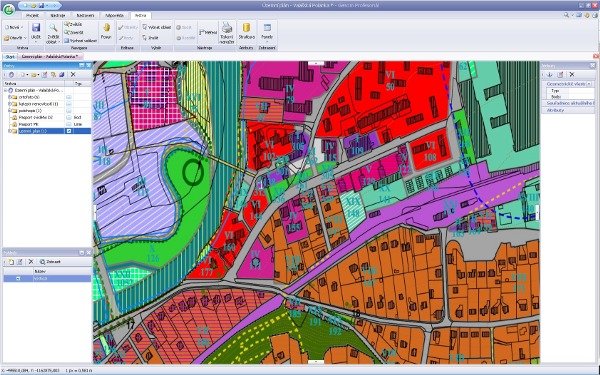
Task: Click the Vybrat objekt button
Action: click(x=157, y=28)
